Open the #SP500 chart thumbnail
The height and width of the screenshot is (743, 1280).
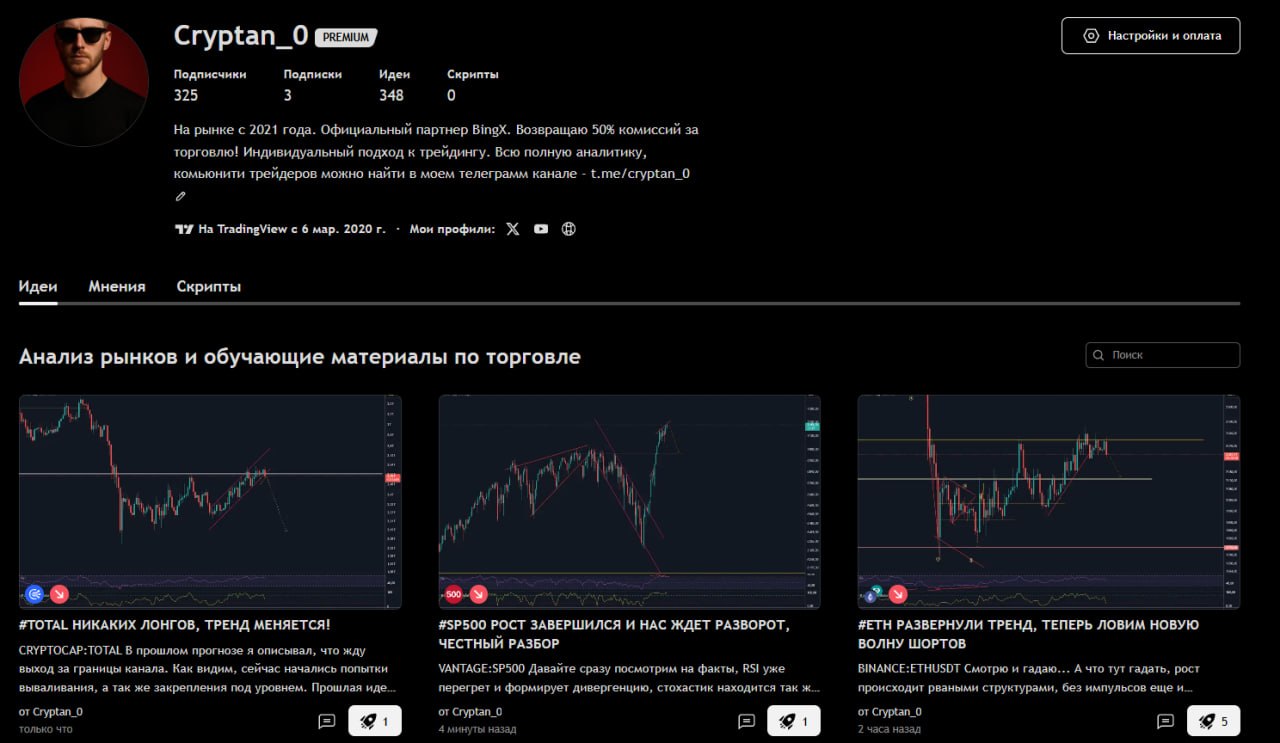tap(629, 500)
